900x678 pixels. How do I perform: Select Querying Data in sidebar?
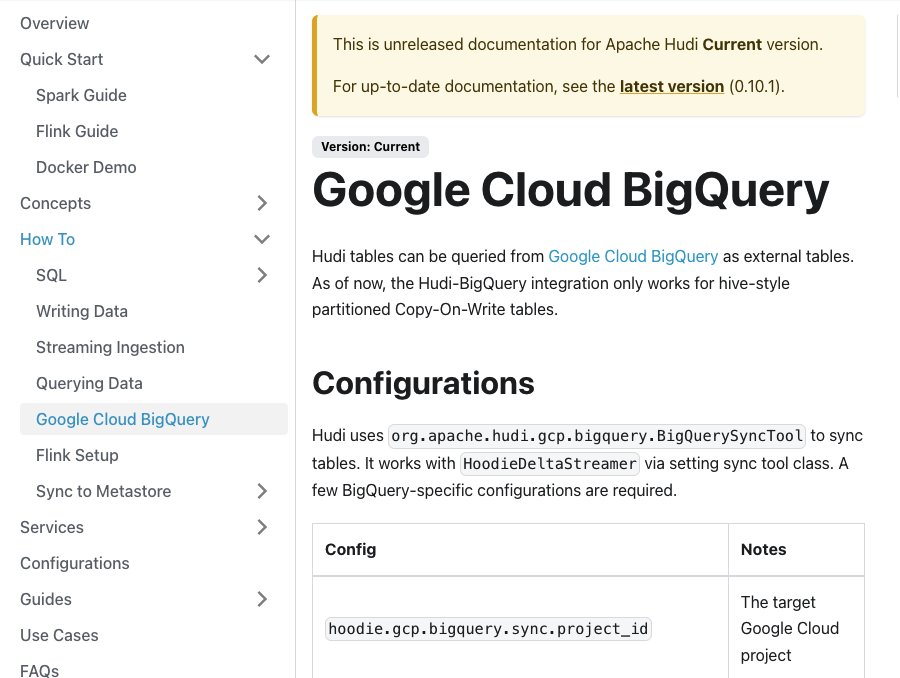point(89,383)
